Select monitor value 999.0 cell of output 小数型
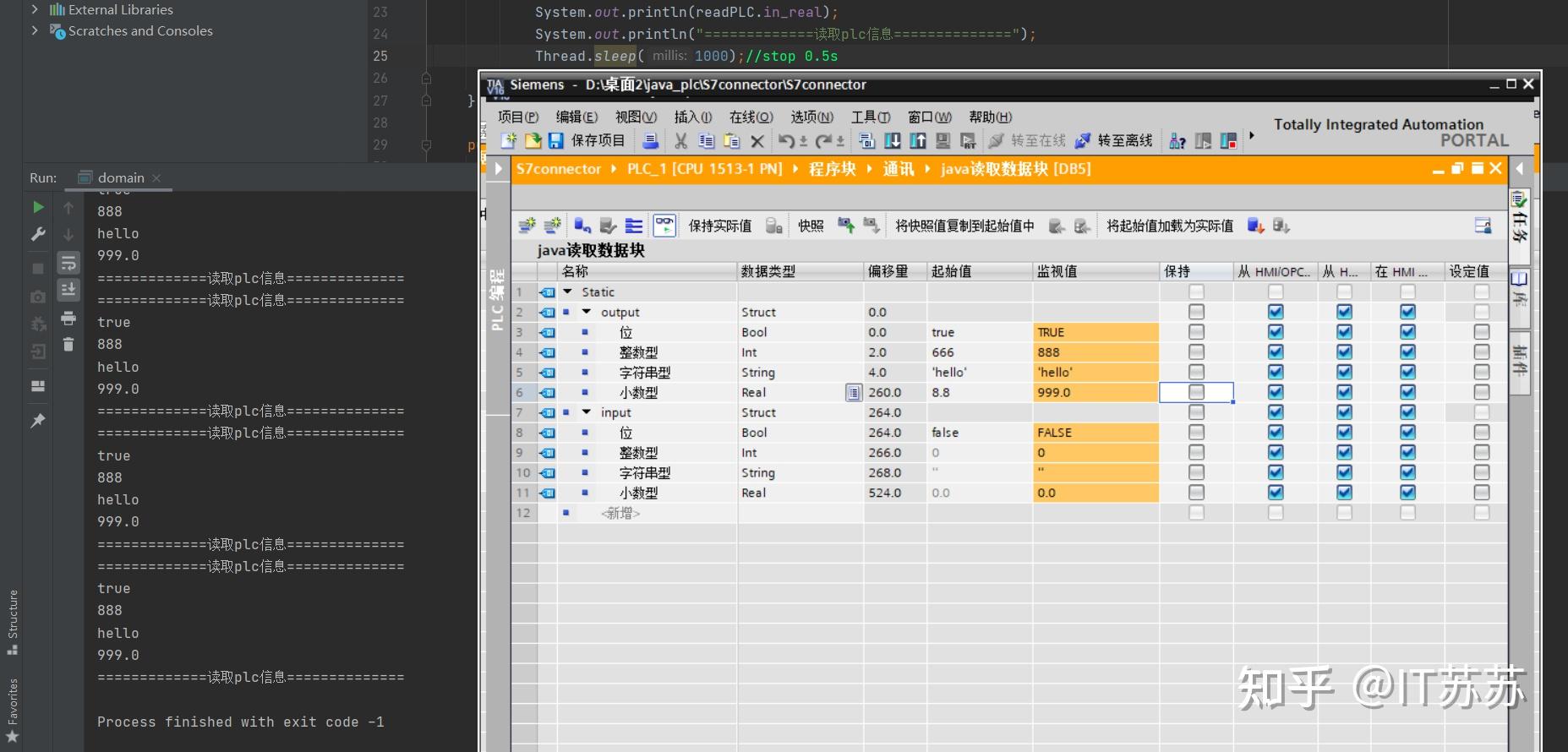Viewport: 1568px width, 752px height. click(1095, 392)
